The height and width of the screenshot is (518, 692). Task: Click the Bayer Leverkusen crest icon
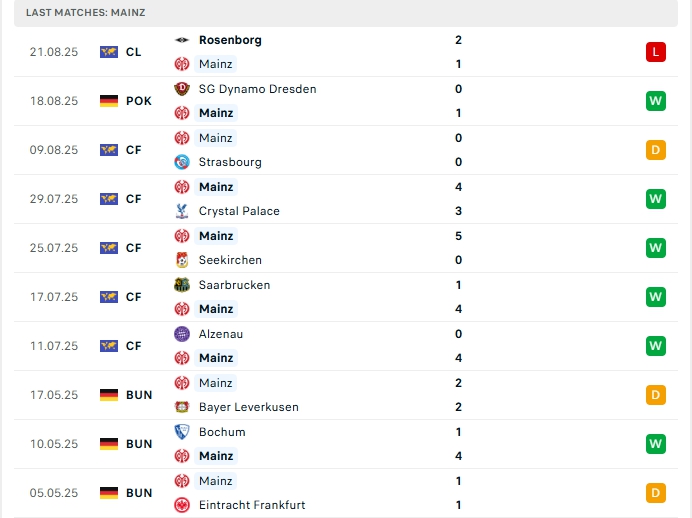(x=182, y=407)
